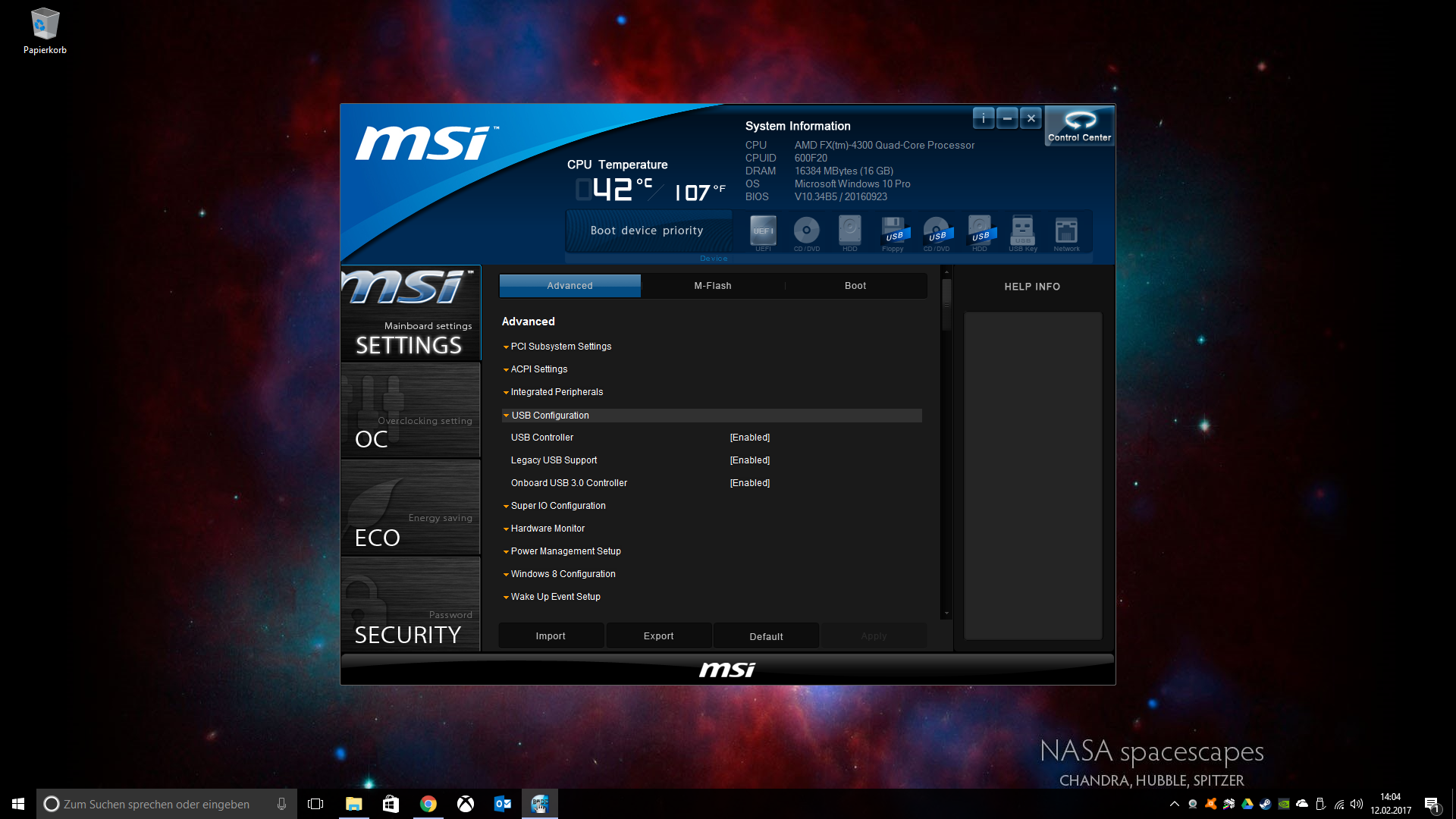Viewport: 1456px width, 819px height.
Task: Click the Default button
Action: [766, 636]
